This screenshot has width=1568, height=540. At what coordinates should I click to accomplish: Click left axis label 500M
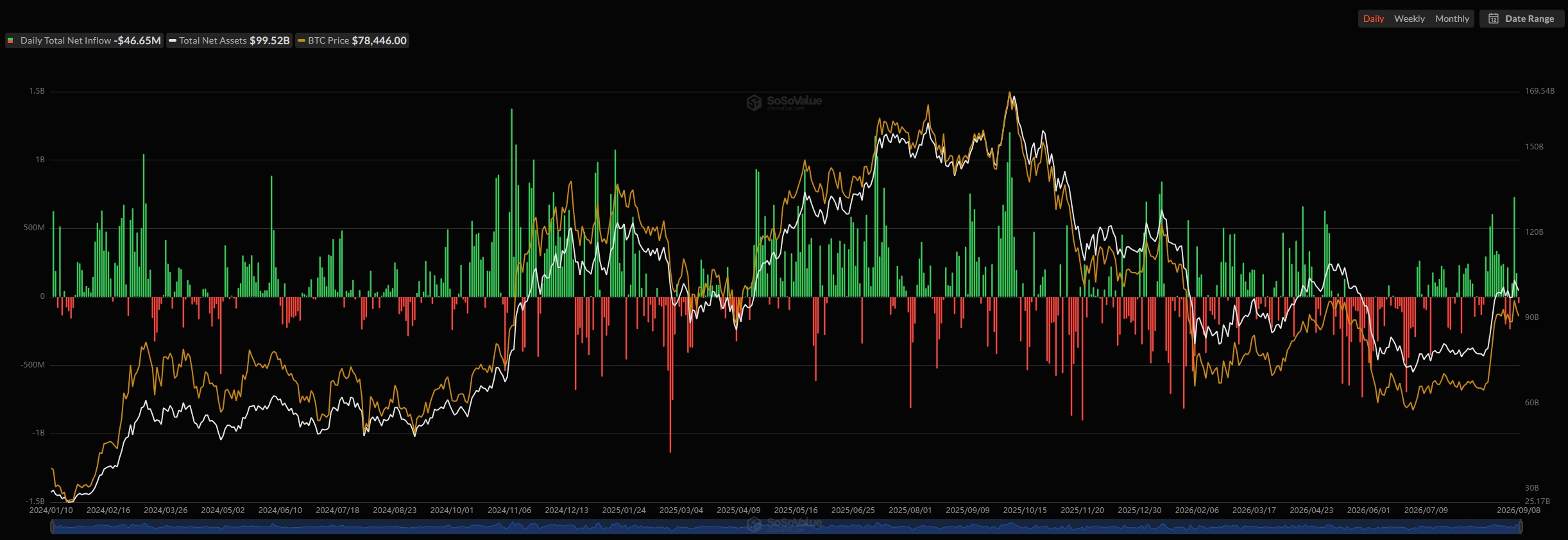click(x=34, y=228)
